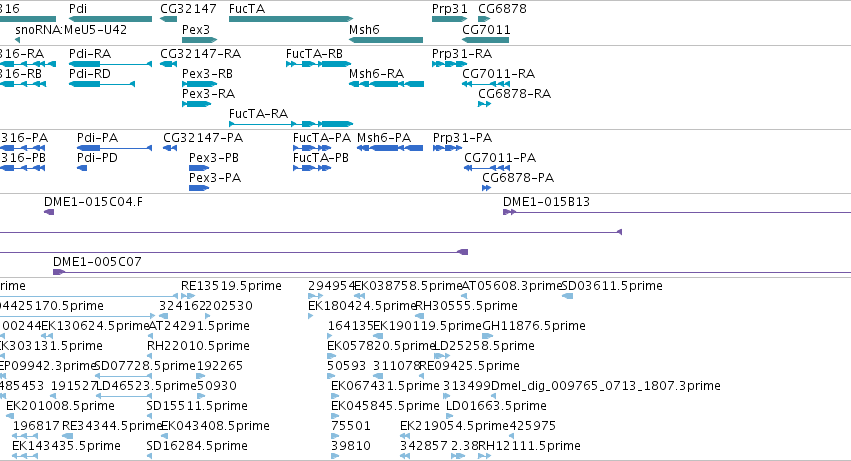The image size is (851, 461).
Task: Select transcript Pdi-RA
Action: 110,64
